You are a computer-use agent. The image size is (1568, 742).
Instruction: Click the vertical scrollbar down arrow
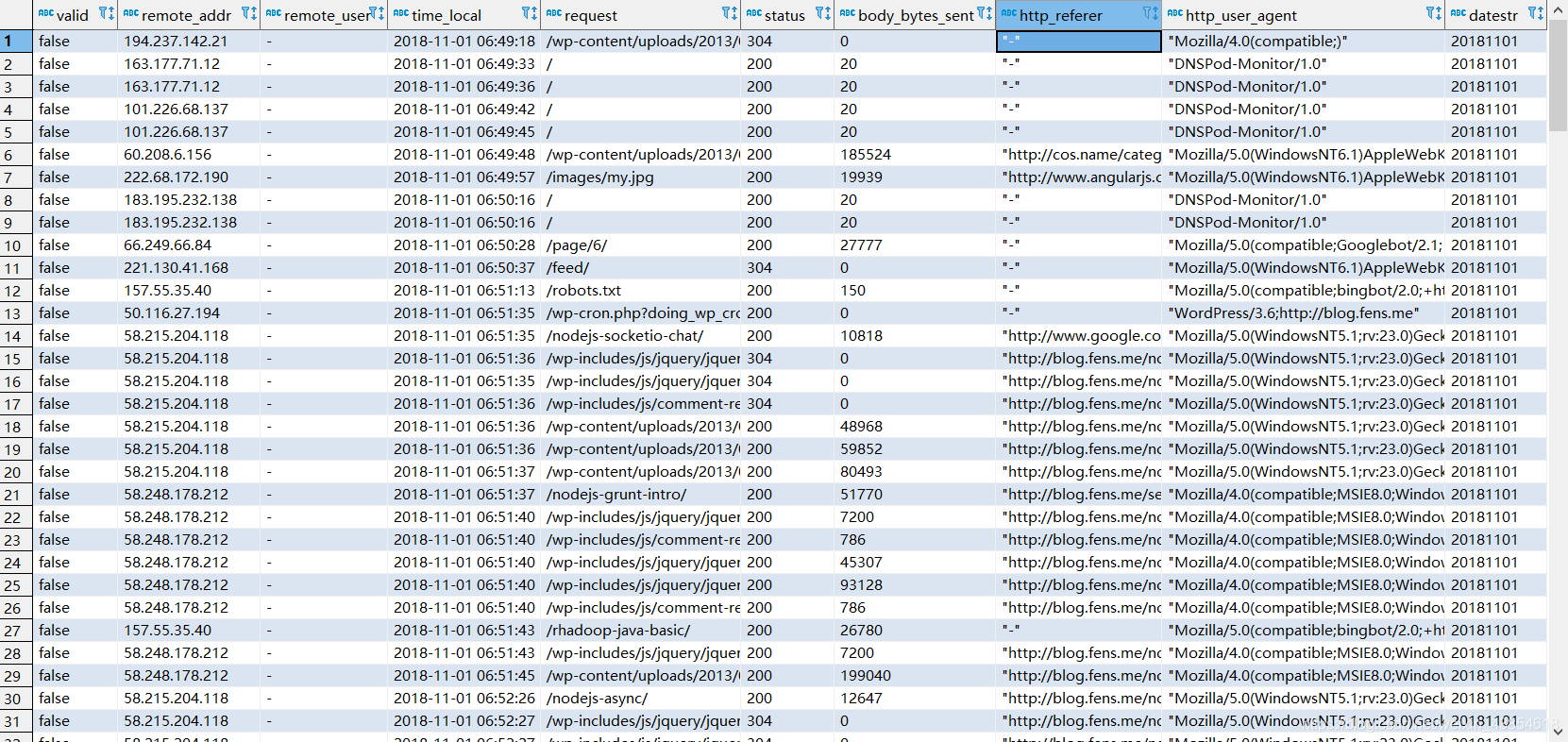(1559, 732)
